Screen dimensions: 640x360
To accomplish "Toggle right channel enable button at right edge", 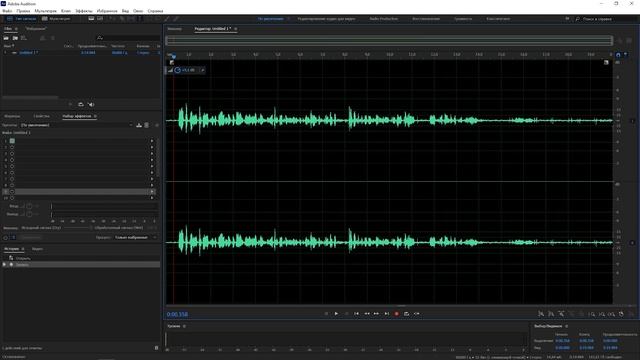I will pos(633,243).
